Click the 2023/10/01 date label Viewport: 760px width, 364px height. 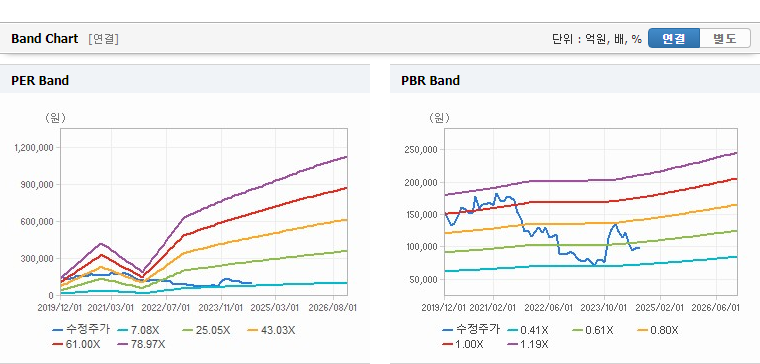[605, 307]
